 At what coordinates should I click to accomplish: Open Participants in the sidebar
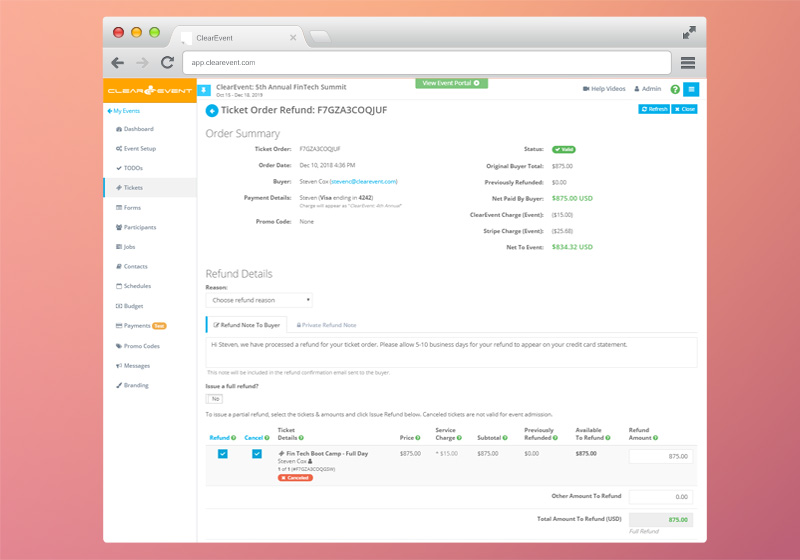pyautogui.click(x=136, y=227)
